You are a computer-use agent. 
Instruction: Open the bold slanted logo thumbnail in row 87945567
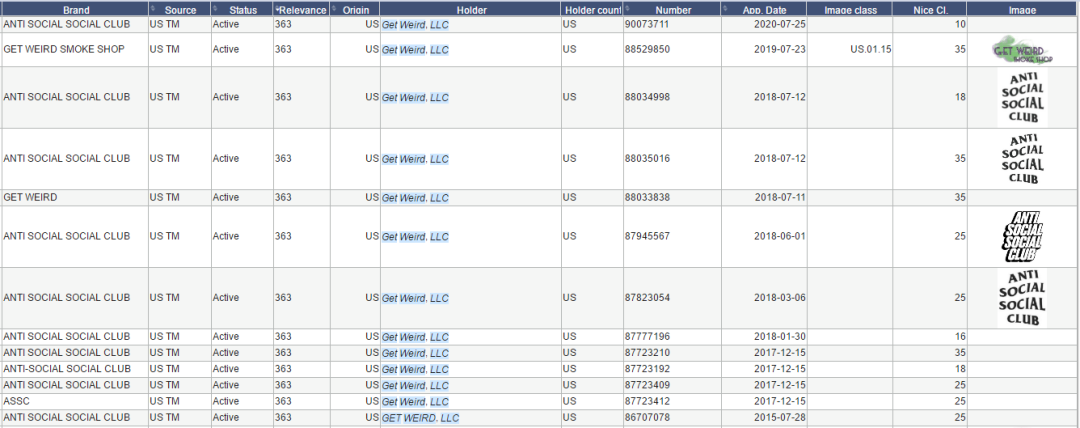pos(1023,237)
